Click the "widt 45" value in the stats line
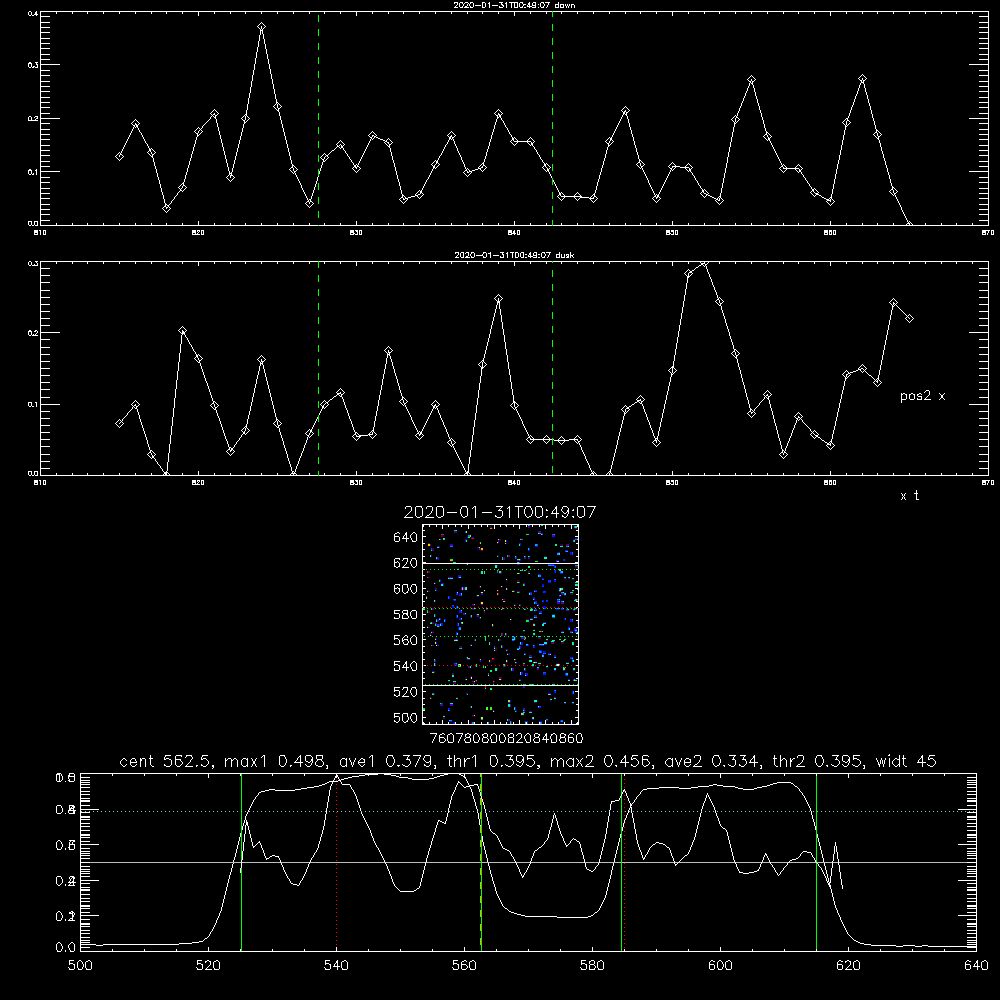The width and height of the screenshot is (1000, 1000). pyautogui.click(x=906, y=761)
